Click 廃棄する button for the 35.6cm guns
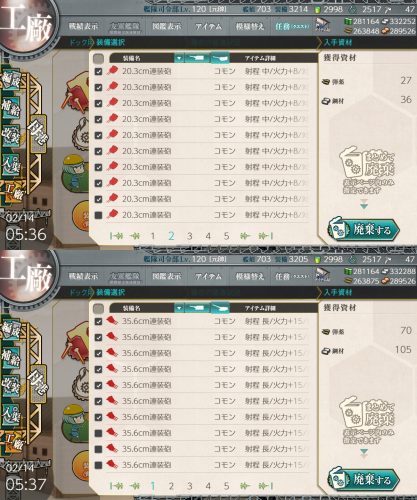The image size is (417, 500). (364, 479)
